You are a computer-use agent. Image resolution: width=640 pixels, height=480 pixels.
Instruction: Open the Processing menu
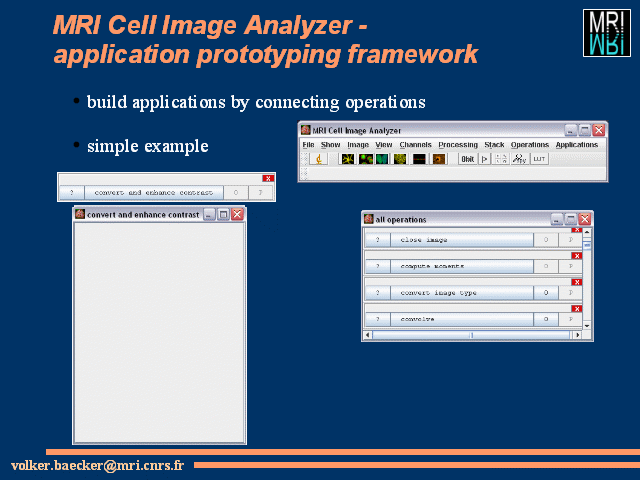(x=458, y=144)
